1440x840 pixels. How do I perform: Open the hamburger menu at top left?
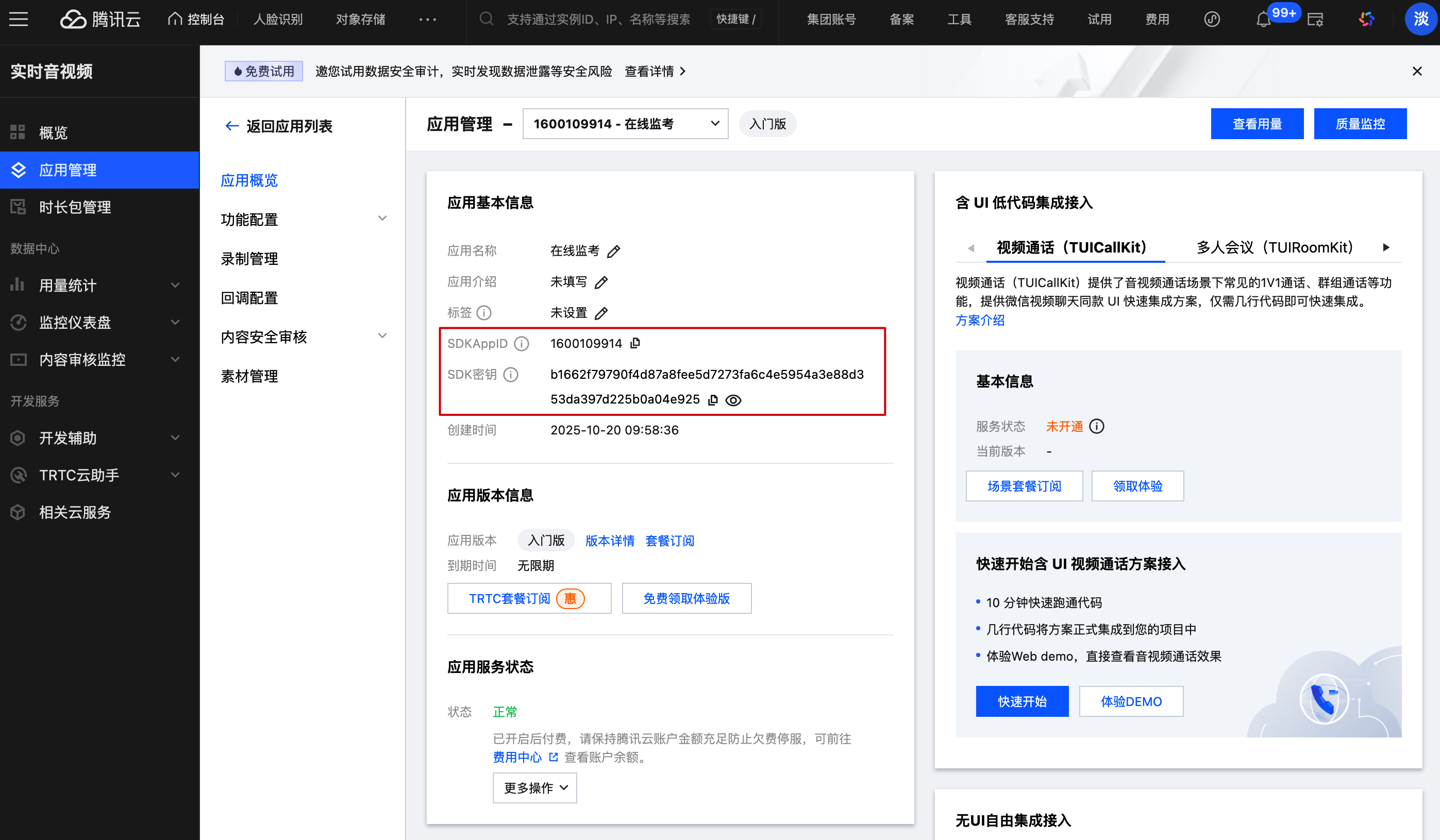click(18, 20)
